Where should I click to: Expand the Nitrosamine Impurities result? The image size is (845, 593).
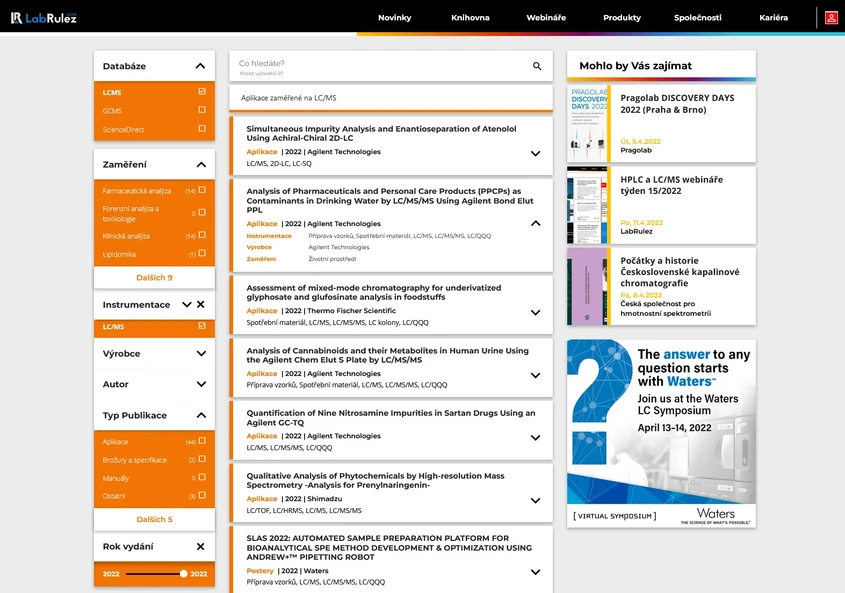pyautogui.click(x=535, y=438)
